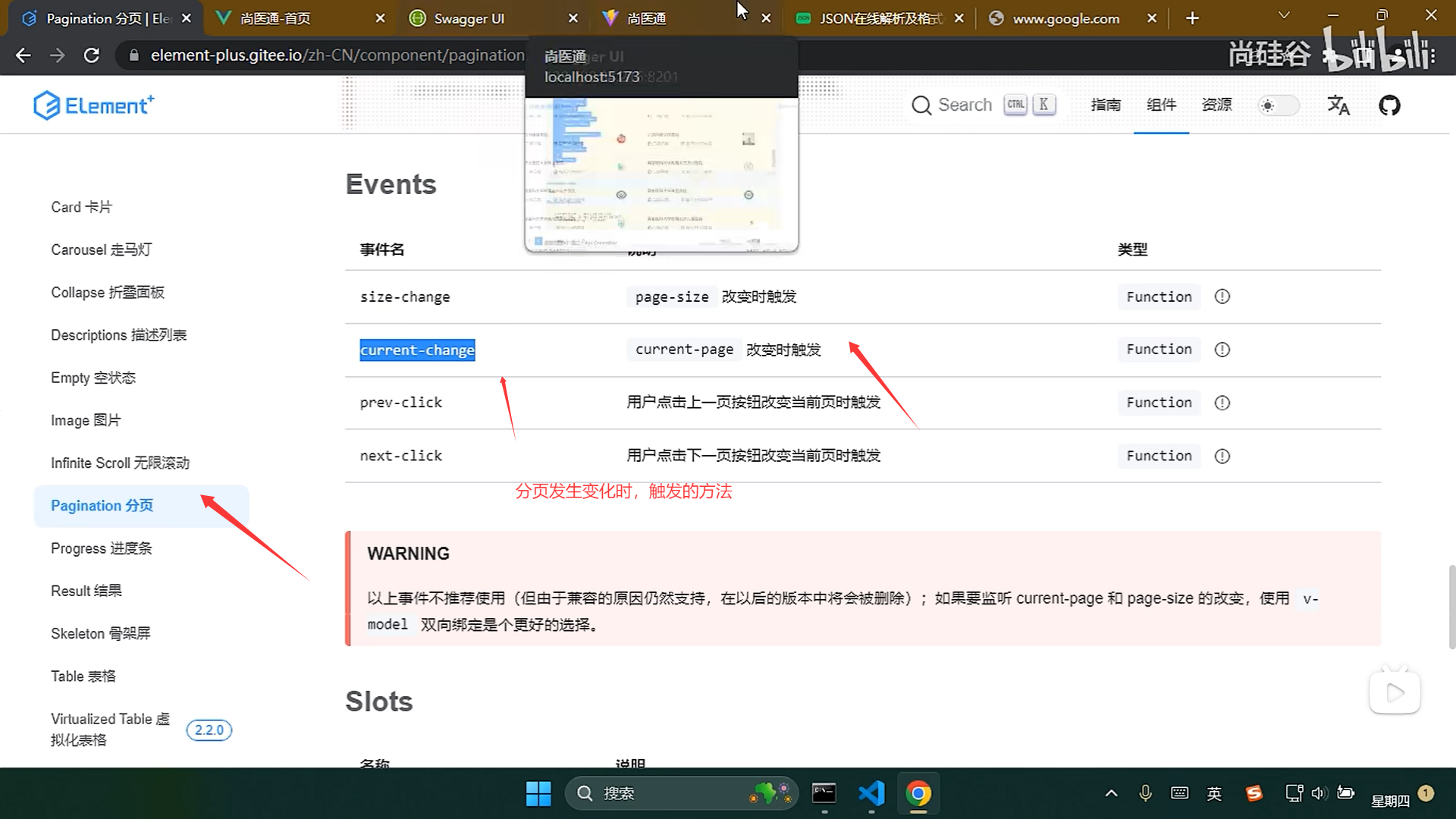Go to Progress 进度条 sidebar link
The height and width of the screenshot is (819, 1456).
point(101,548)
